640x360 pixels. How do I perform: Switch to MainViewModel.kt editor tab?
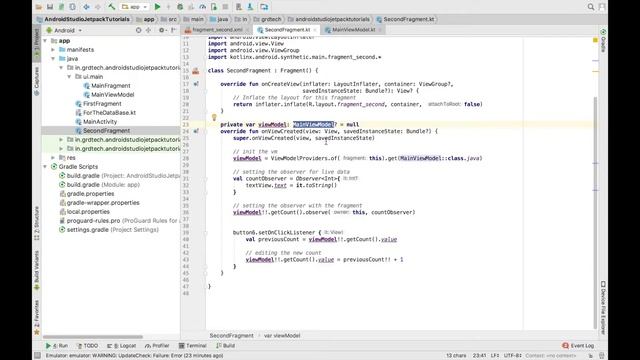[353, 30]
